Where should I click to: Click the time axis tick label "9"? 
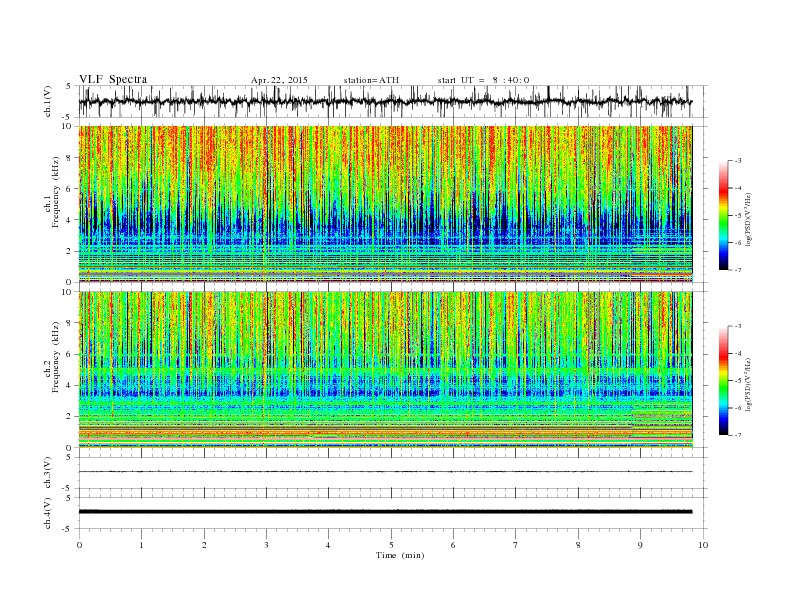pyautogui.click(x=640, y=545)
